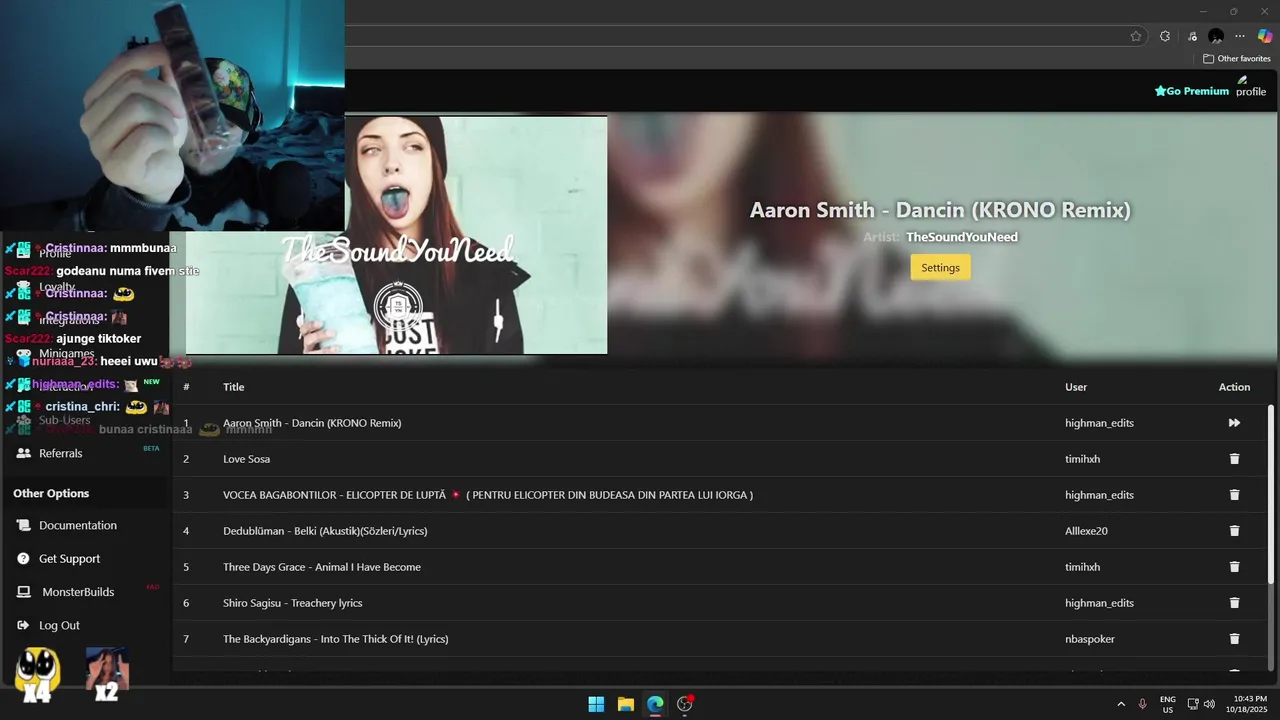Open the Copilot sidebar icon
Image resolution: width=1280 pixels, height=720 pixels.
coord(1265,36)
